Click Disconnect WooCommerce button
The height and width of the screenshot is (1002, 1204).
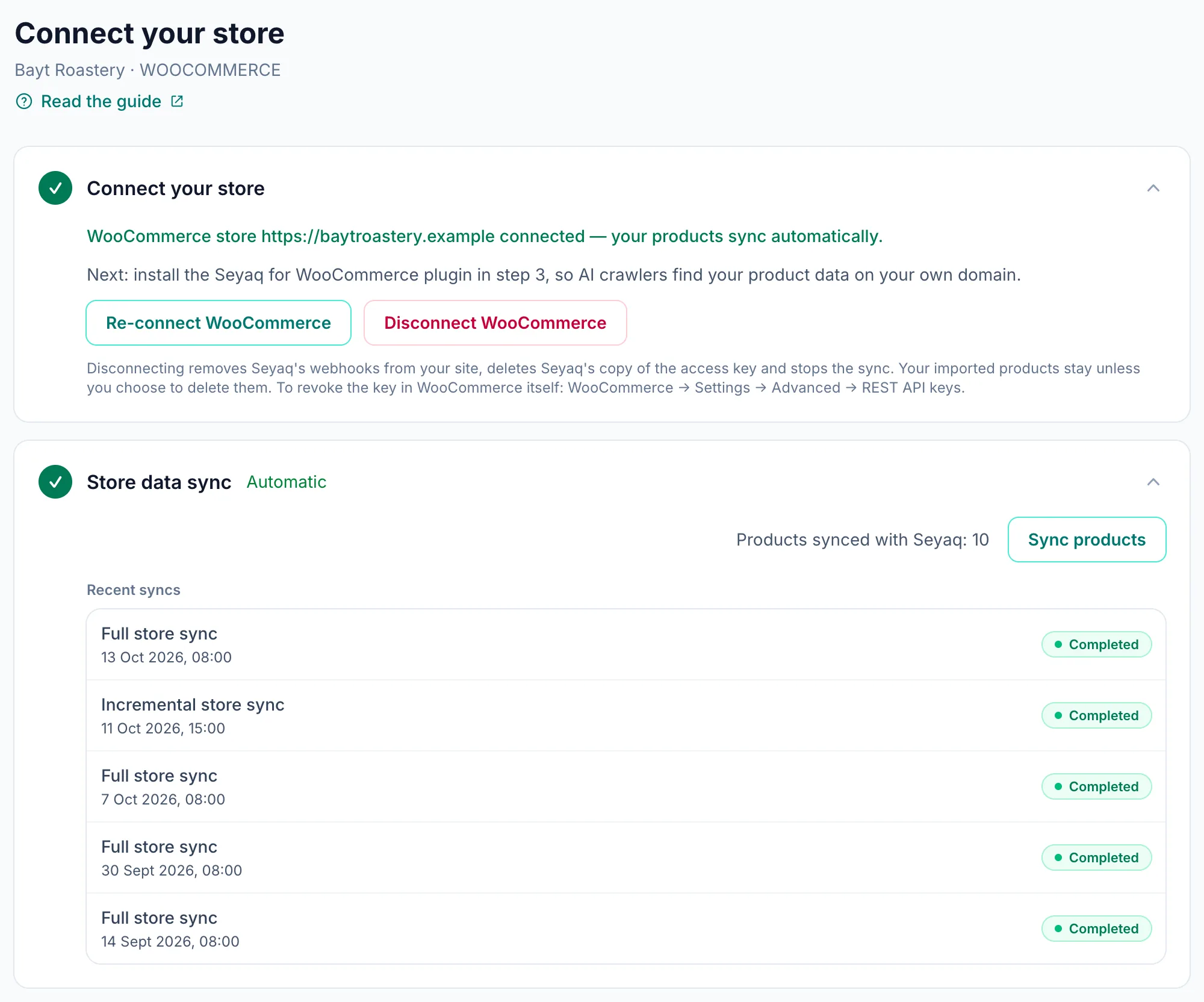(x=495, y=323)
